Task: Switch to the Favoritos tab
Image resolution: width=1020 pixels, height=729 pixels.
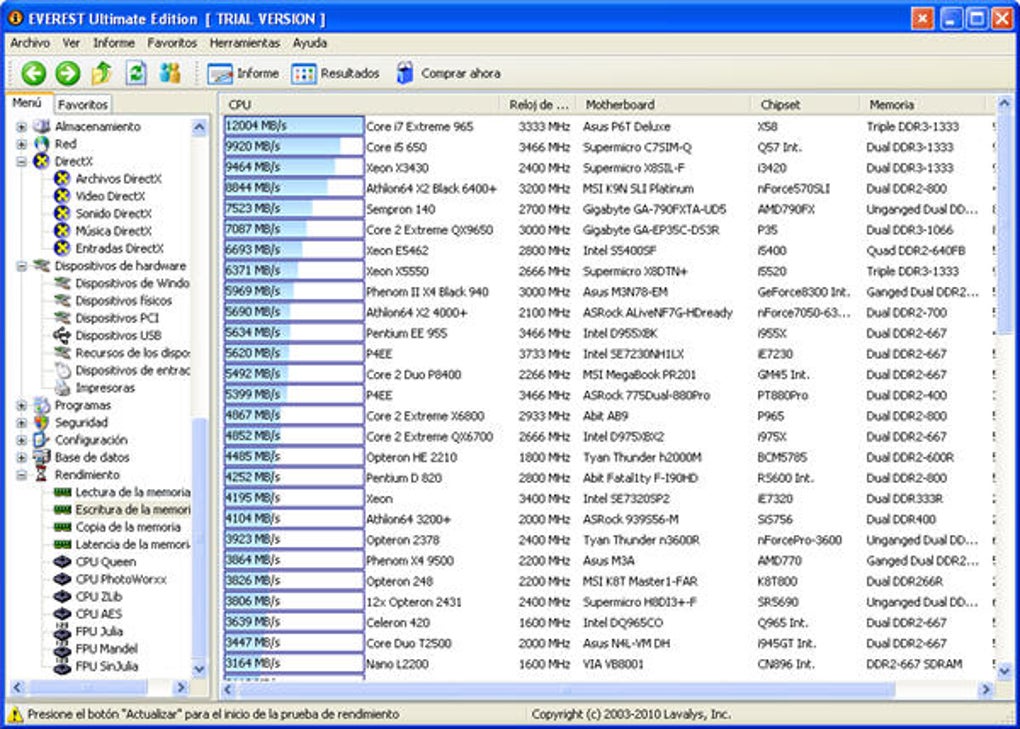Action: (x=82, y=104)
